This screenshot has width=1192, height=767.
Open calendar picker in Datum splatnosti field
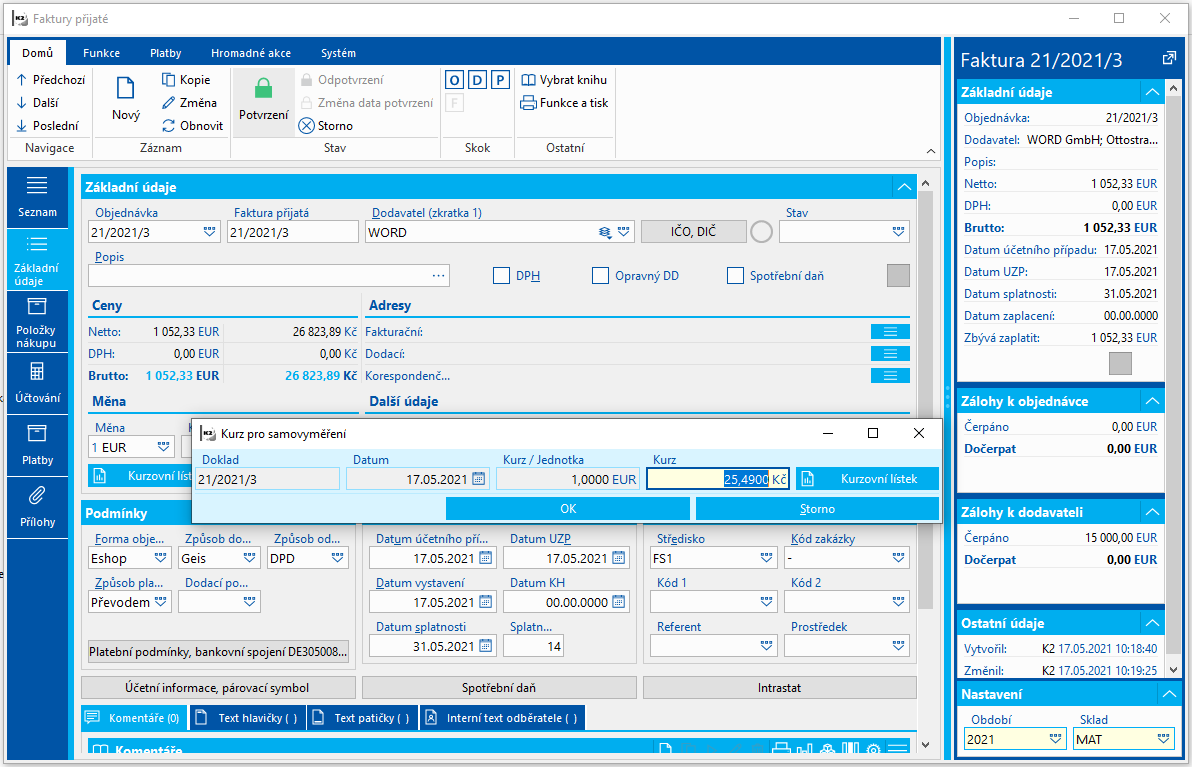click(x=485, y=646)
